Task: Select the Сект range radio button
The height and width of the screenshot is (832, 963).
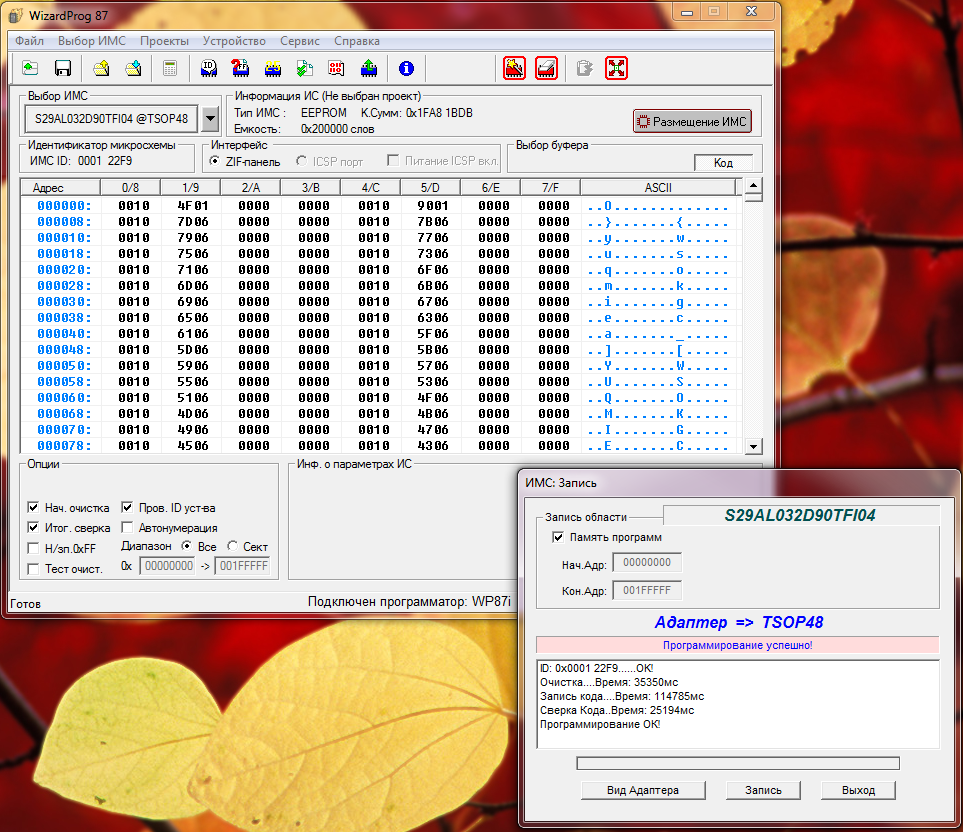Action: [233, 546]
